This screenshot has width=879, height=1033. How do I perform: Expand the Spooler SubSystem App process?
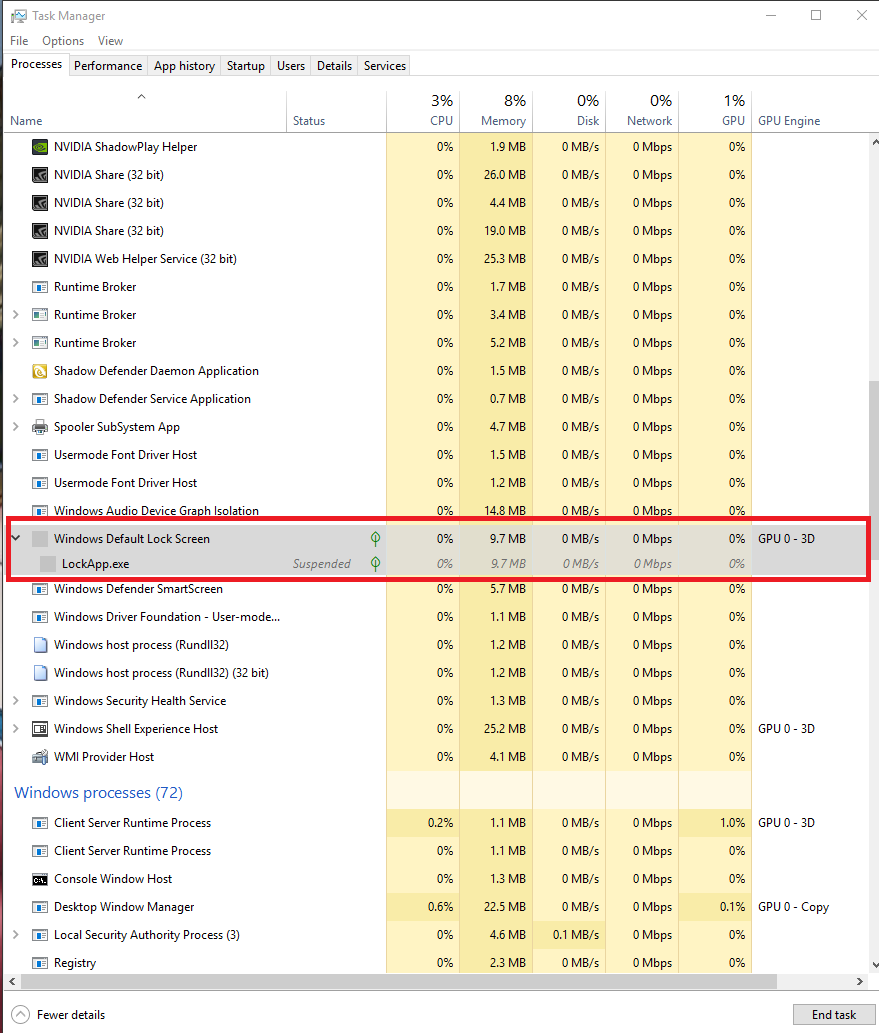click(x=15, y=427)
